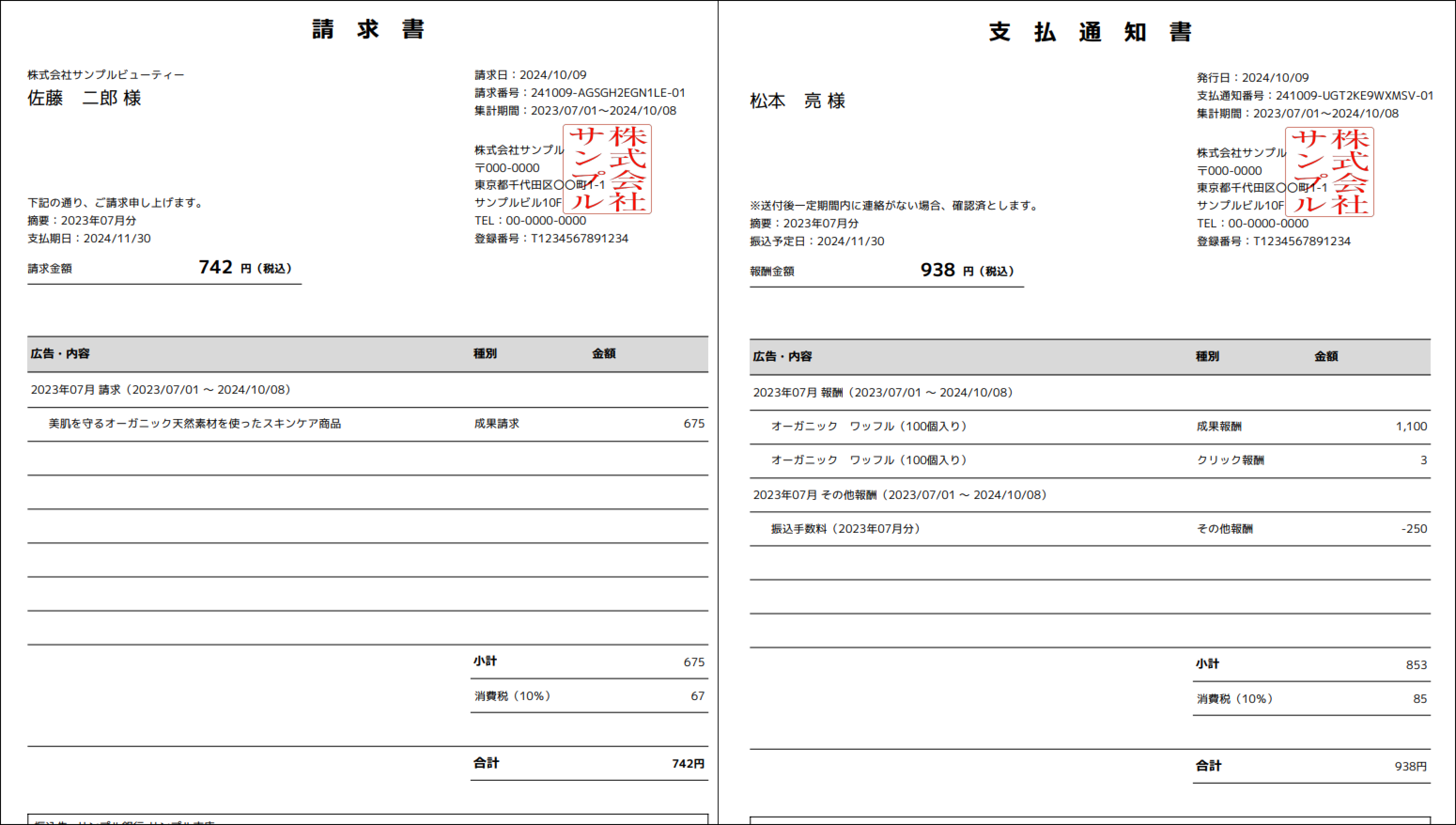Click invoice number 241009-AGSGH2EGN1LE-01
Image resolution: width=1456 pixels, height=825 pixels.
click(608, 93)
